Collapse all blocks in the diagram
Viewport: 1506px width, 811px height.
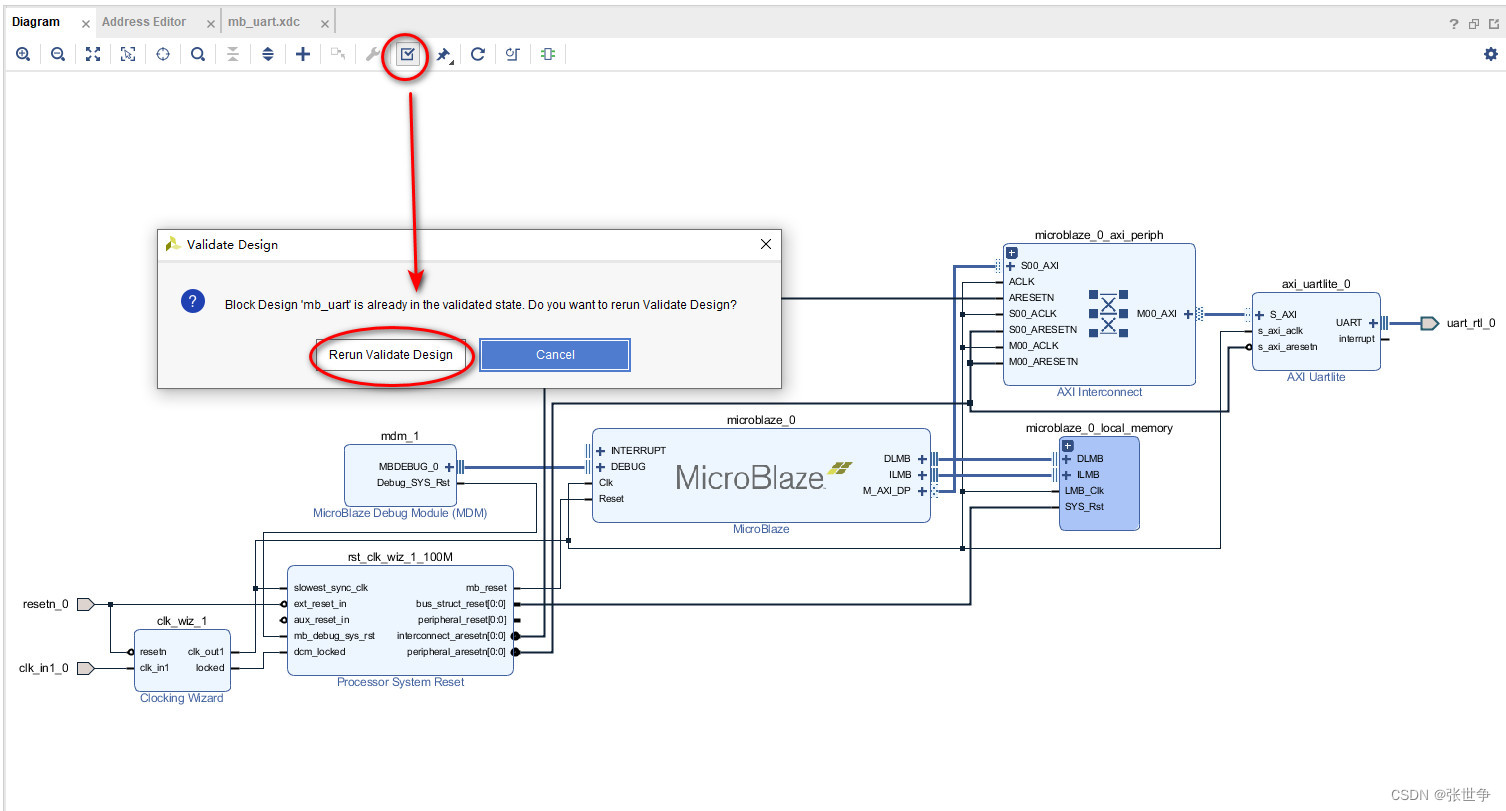pyautogui.click(x=233, y=54)
